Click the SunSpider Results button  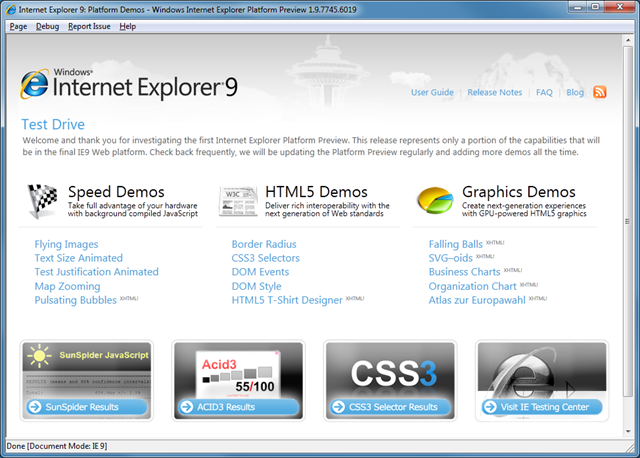(87, 407)
